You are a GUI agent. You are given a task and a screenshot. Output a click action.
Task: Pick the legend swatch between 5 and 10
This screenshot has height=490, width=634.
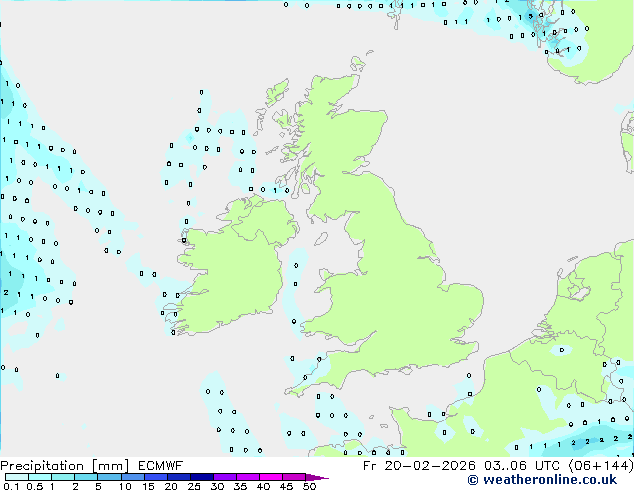tap(109, 477)
